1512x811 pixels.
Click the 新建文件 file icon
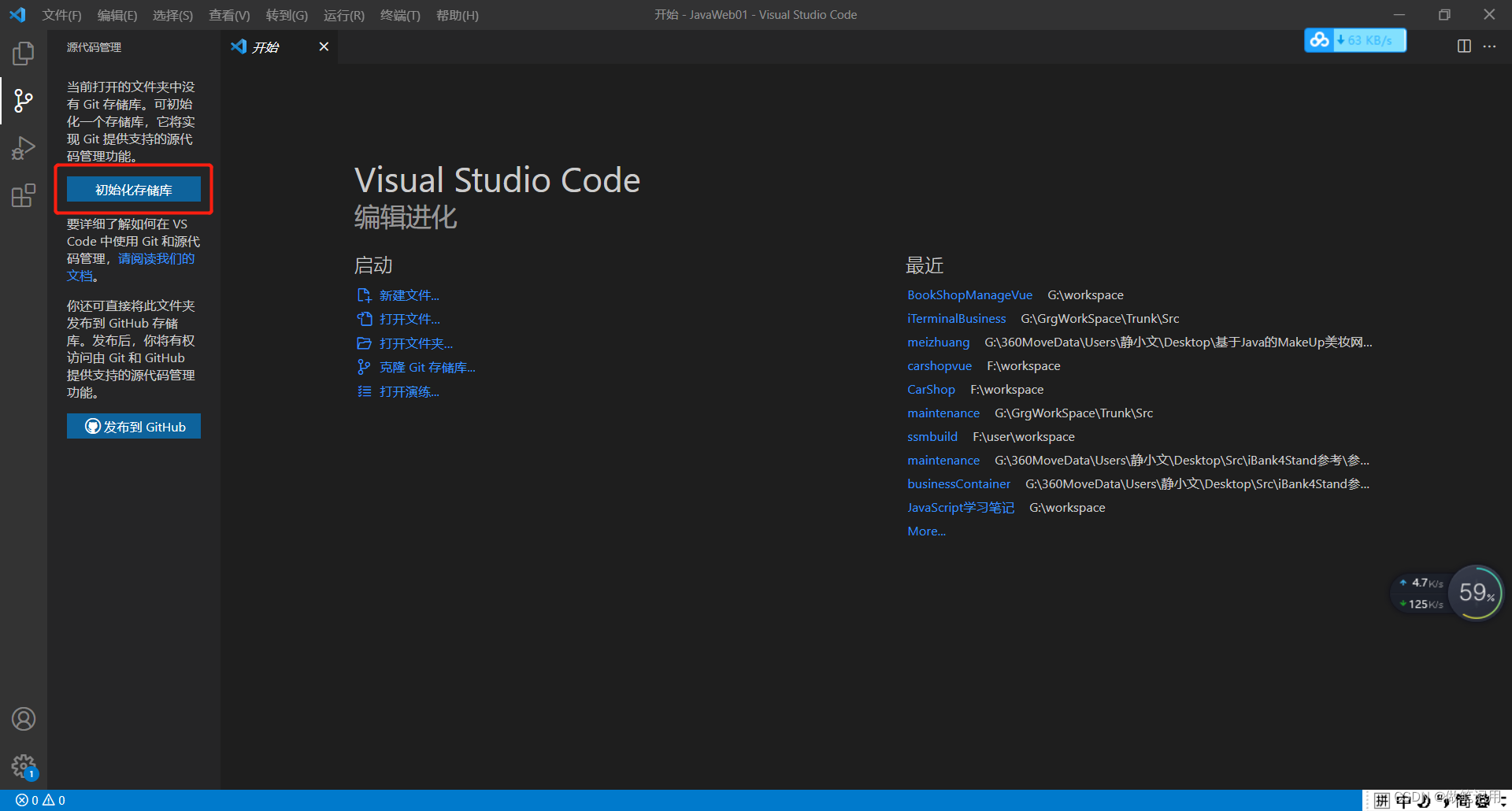point(364,295)
